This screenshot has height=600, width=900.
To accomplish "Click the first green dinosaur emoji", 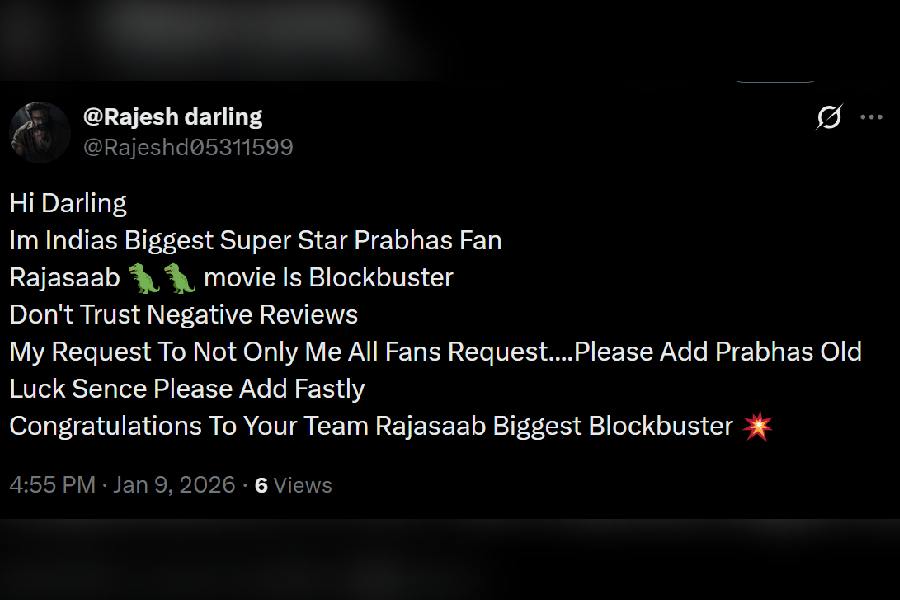I will (x=143, y=278).
